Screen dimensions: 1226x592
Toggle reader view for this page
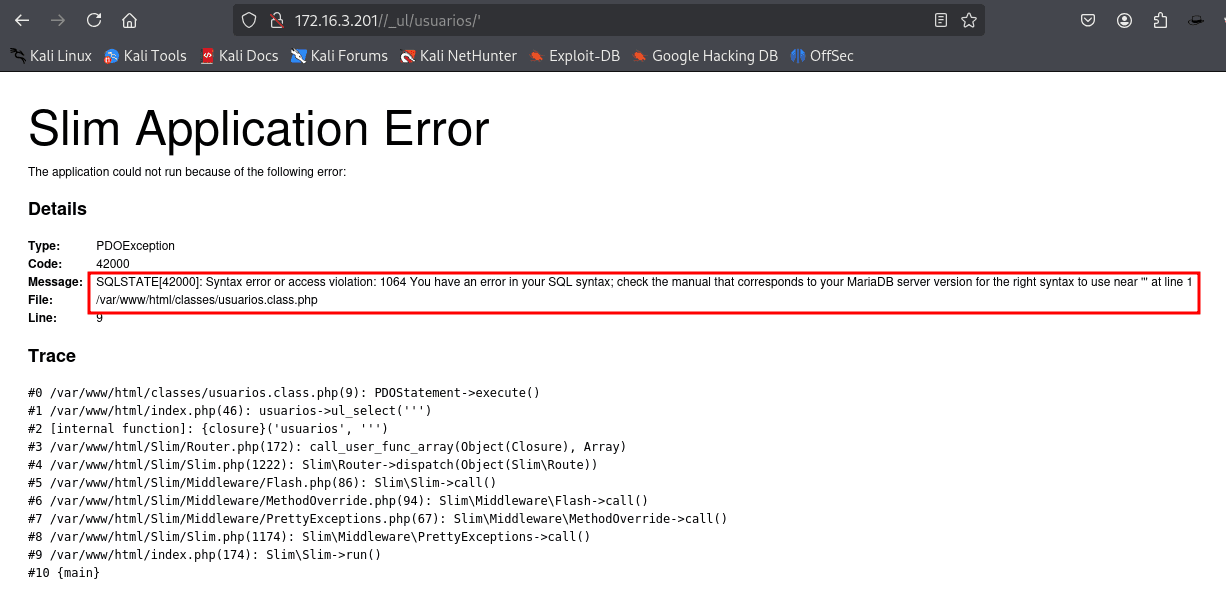pos(940,20)
